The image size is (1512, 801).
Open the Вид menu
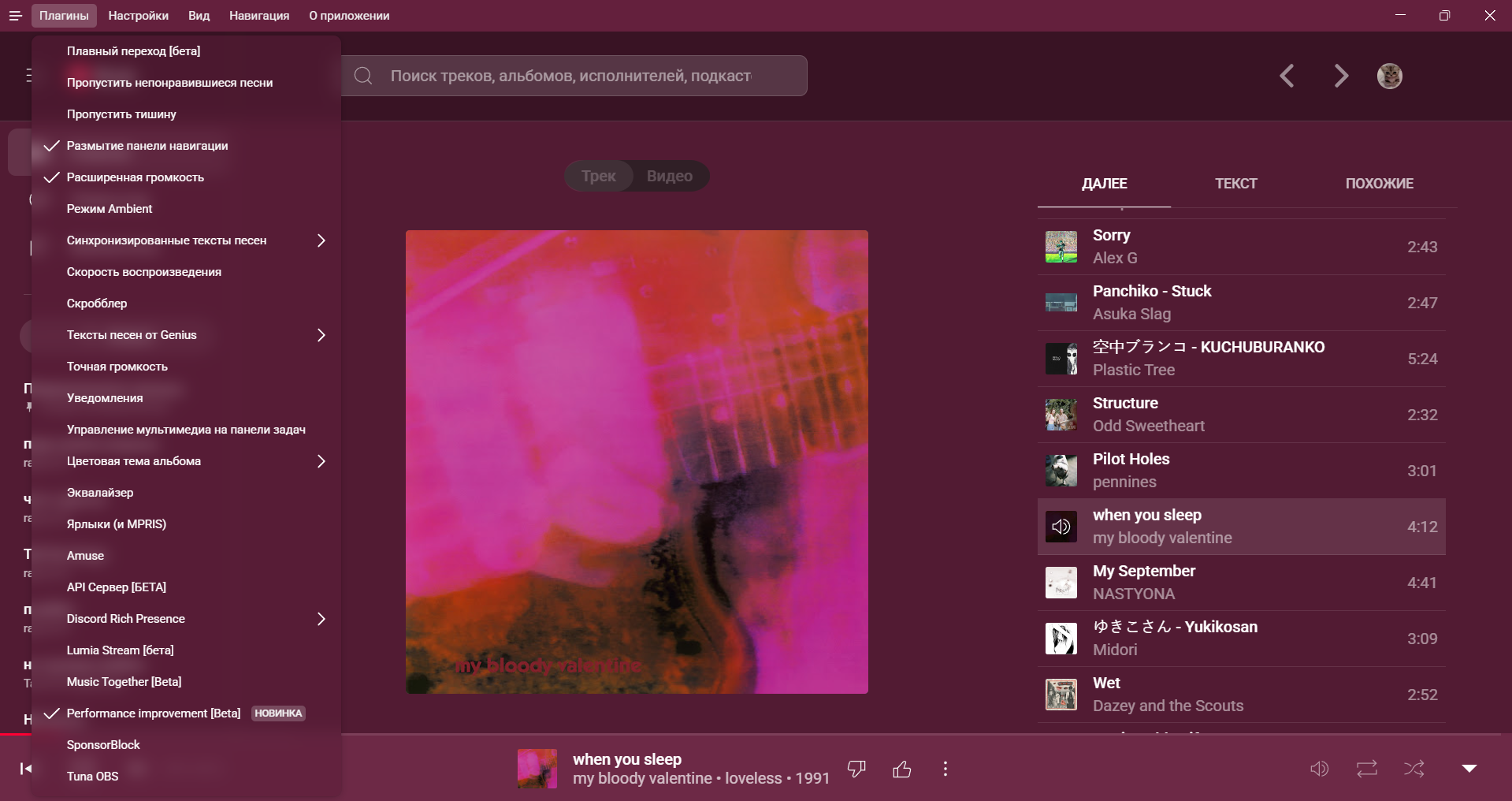[199, 16]
